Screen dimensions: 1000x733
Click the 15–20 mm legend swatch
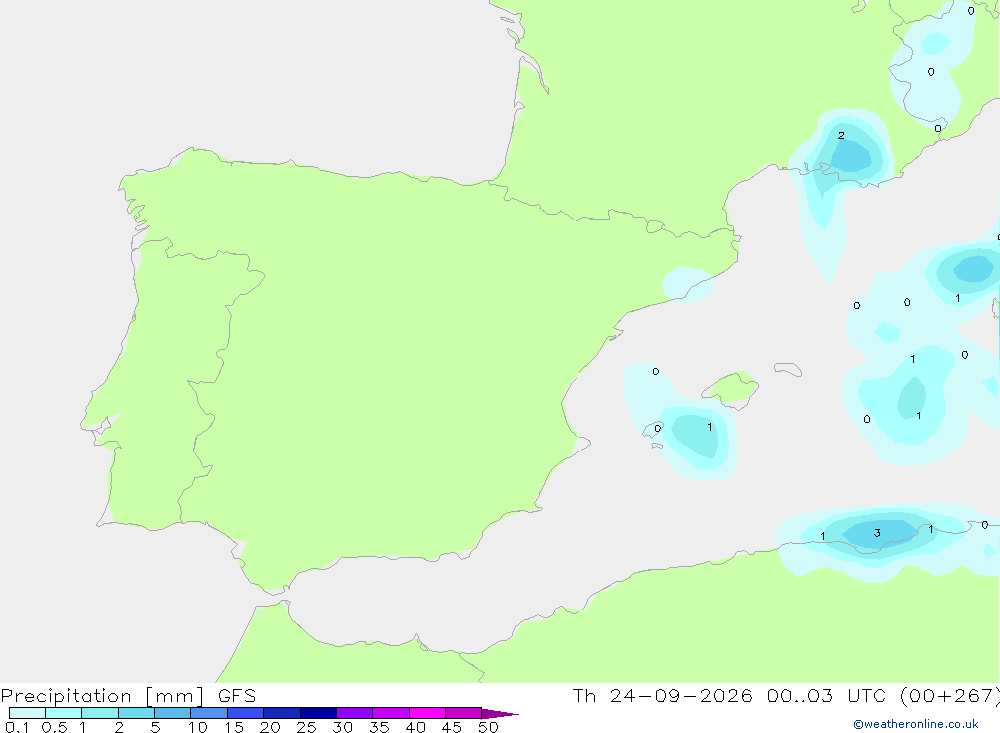[x=246, y=713]
